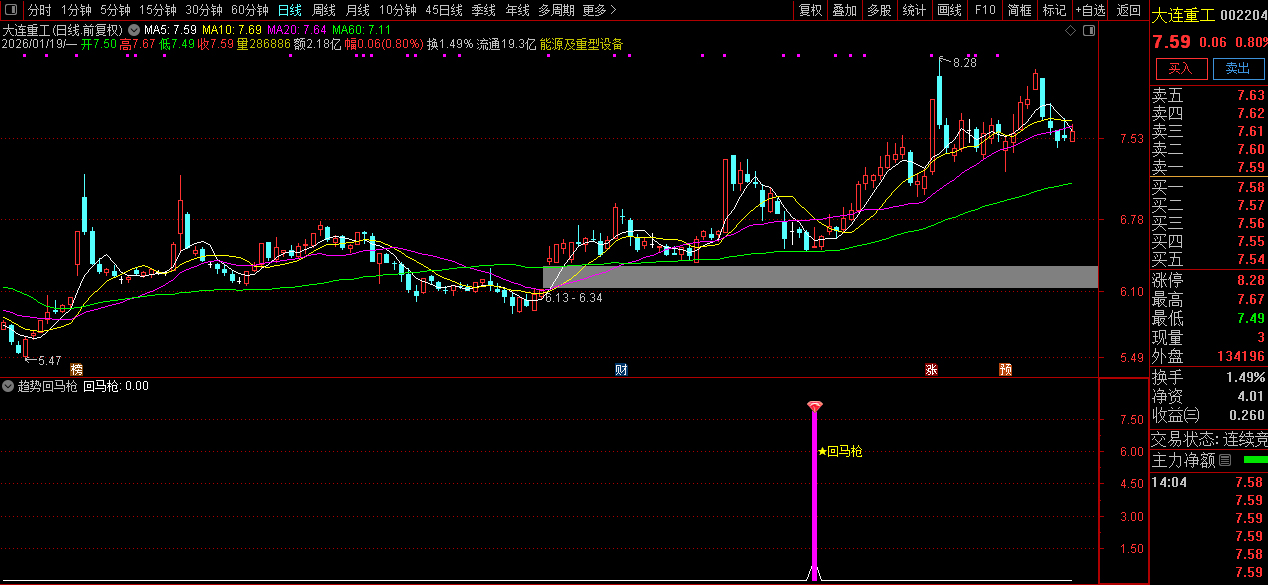Toggle the sidebar panel icon at top-left
Screen dimensions: 1268x585
(x=10, y=10)
